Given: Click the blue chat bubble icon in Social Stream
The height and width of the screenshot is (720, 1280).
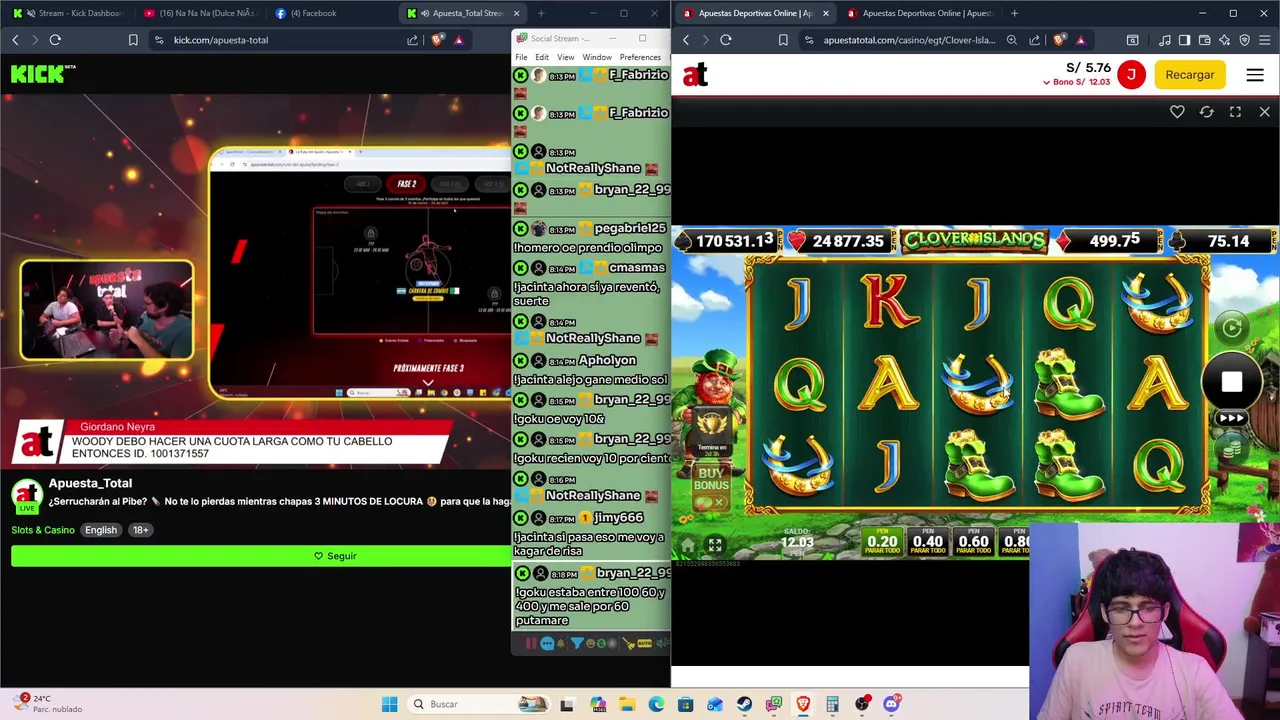Looking at the screenshot, I should point(547,644).
